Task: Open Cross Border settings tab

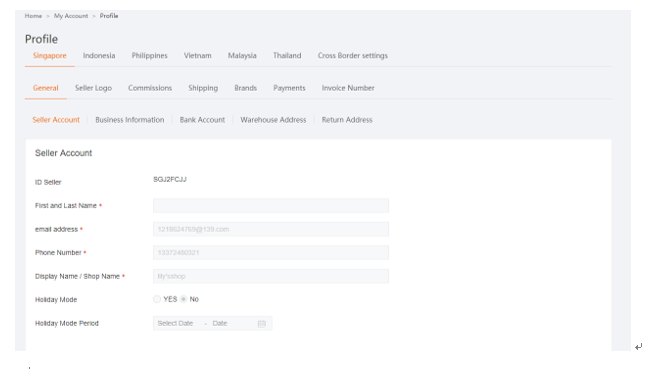Action: tap(353, 56)
